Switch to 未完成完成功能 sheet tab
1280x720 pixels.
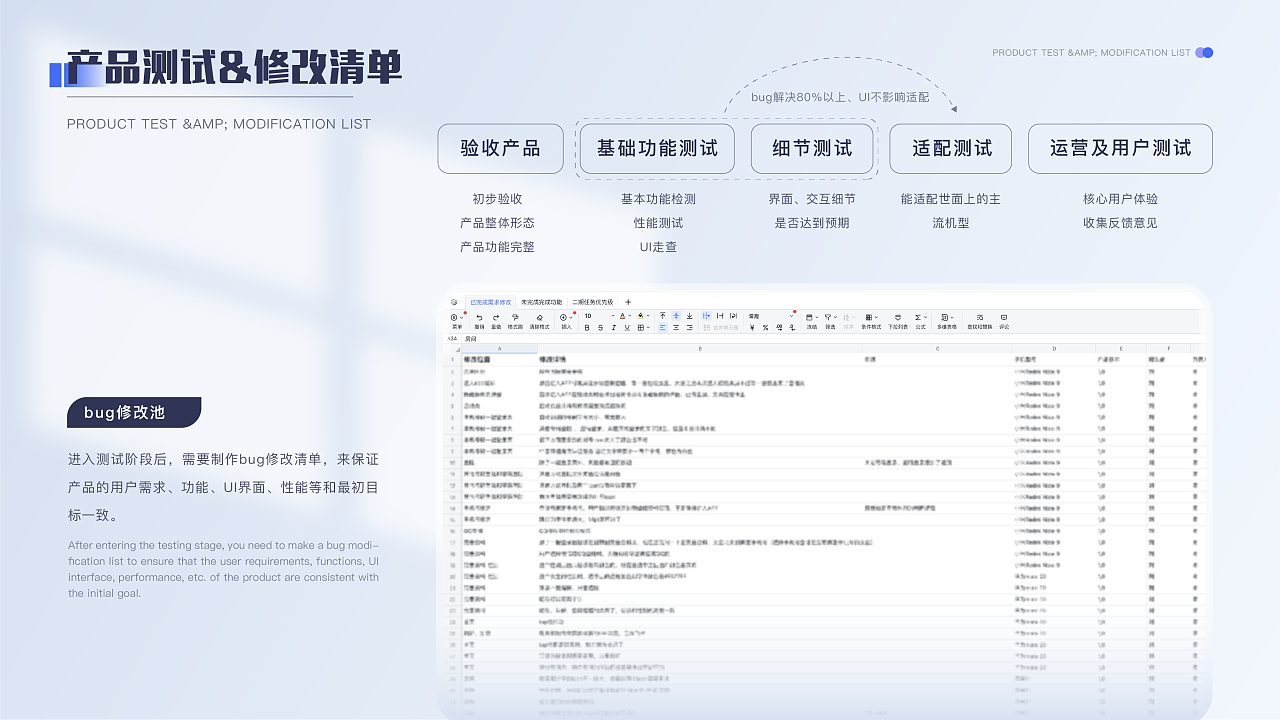541,302
